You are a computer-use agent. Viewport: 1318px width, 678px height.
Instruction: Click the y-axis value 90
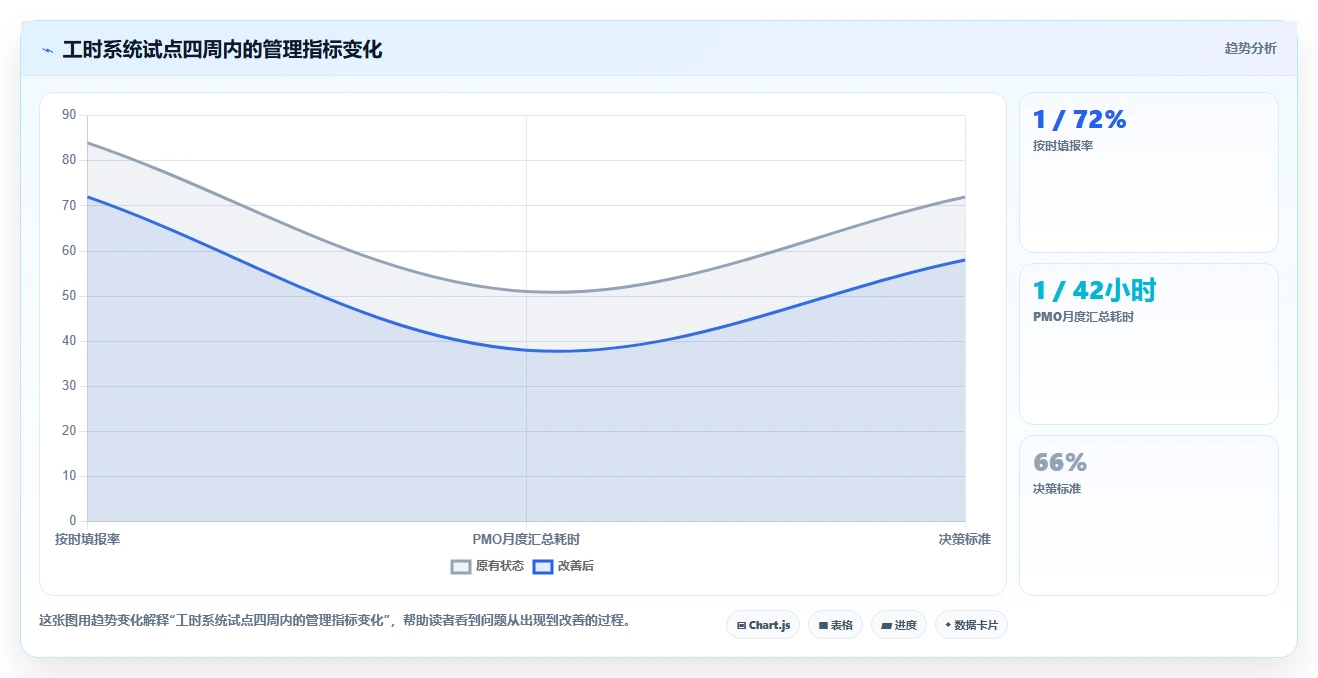[69, 115]
